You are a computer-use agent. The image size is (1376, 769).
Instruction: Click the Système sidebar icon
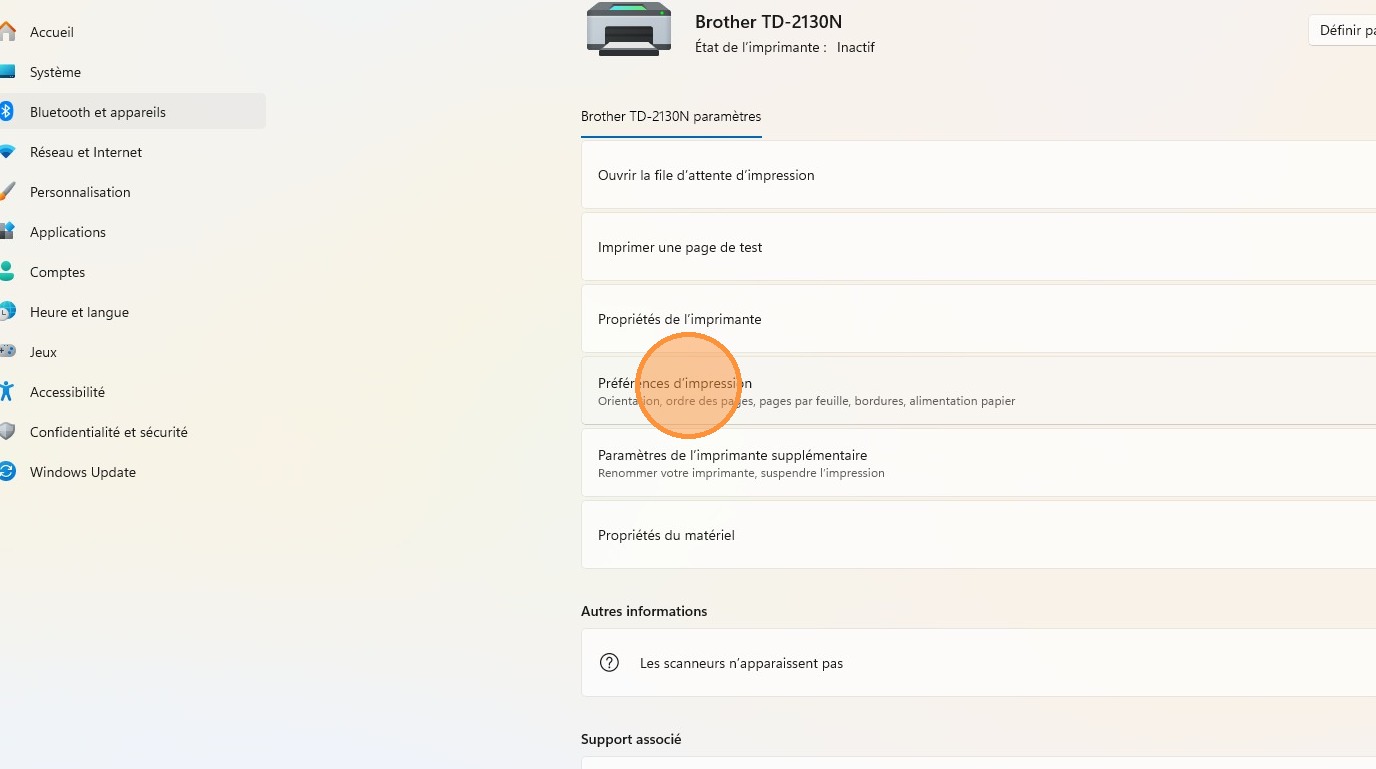pyautogui.click(x=7, y=72)
